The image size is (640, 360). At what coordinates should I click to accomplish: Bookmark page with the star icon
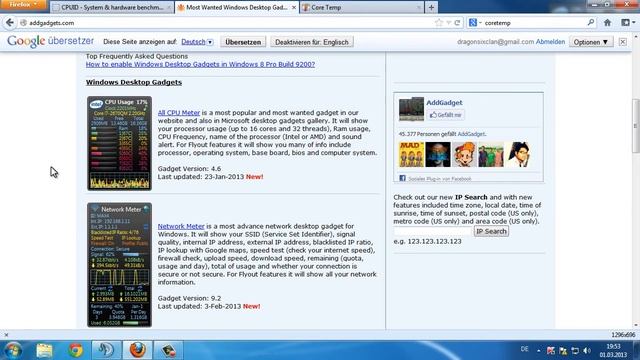coord(439,23)
